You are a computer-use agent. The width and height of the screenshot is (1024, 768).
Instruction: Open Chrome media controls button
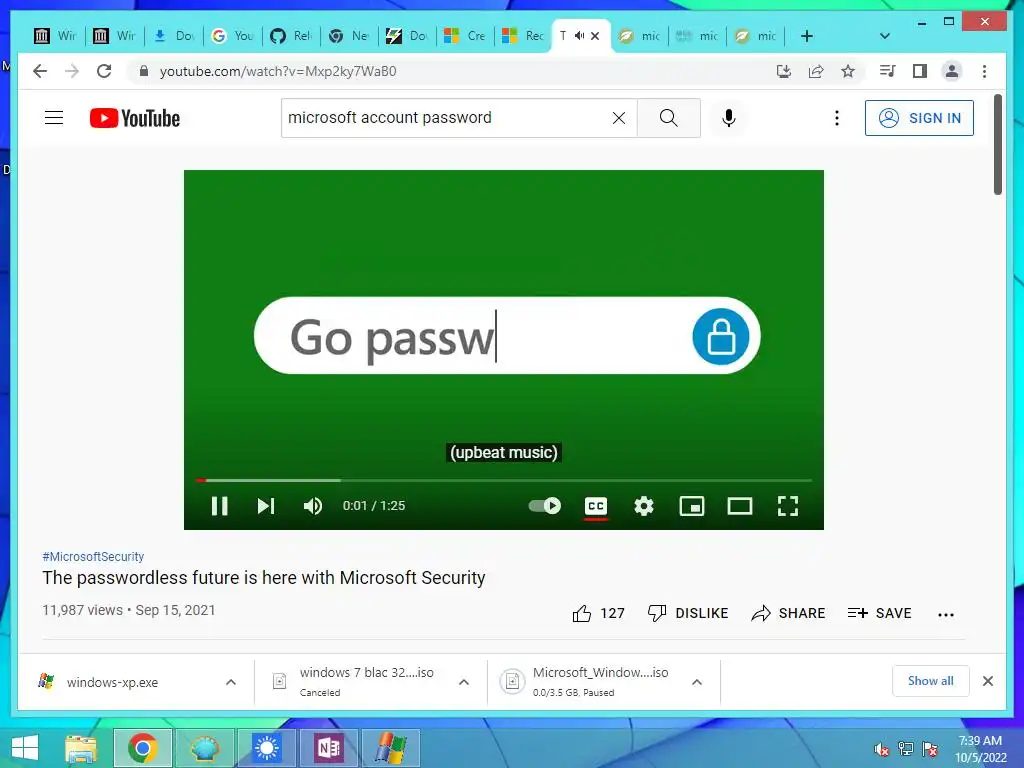pyautogui.click(x=888, y=71)
